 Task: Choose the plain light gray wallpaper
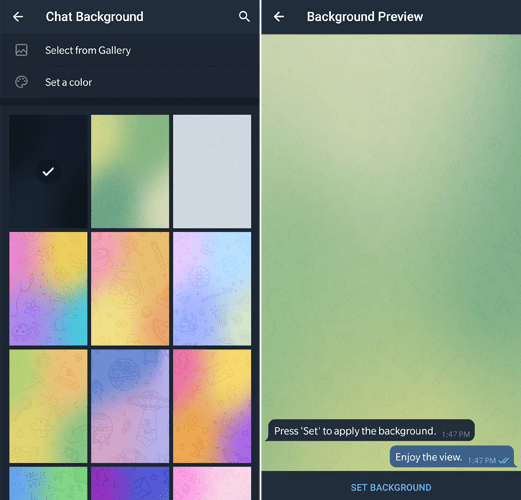212,171
